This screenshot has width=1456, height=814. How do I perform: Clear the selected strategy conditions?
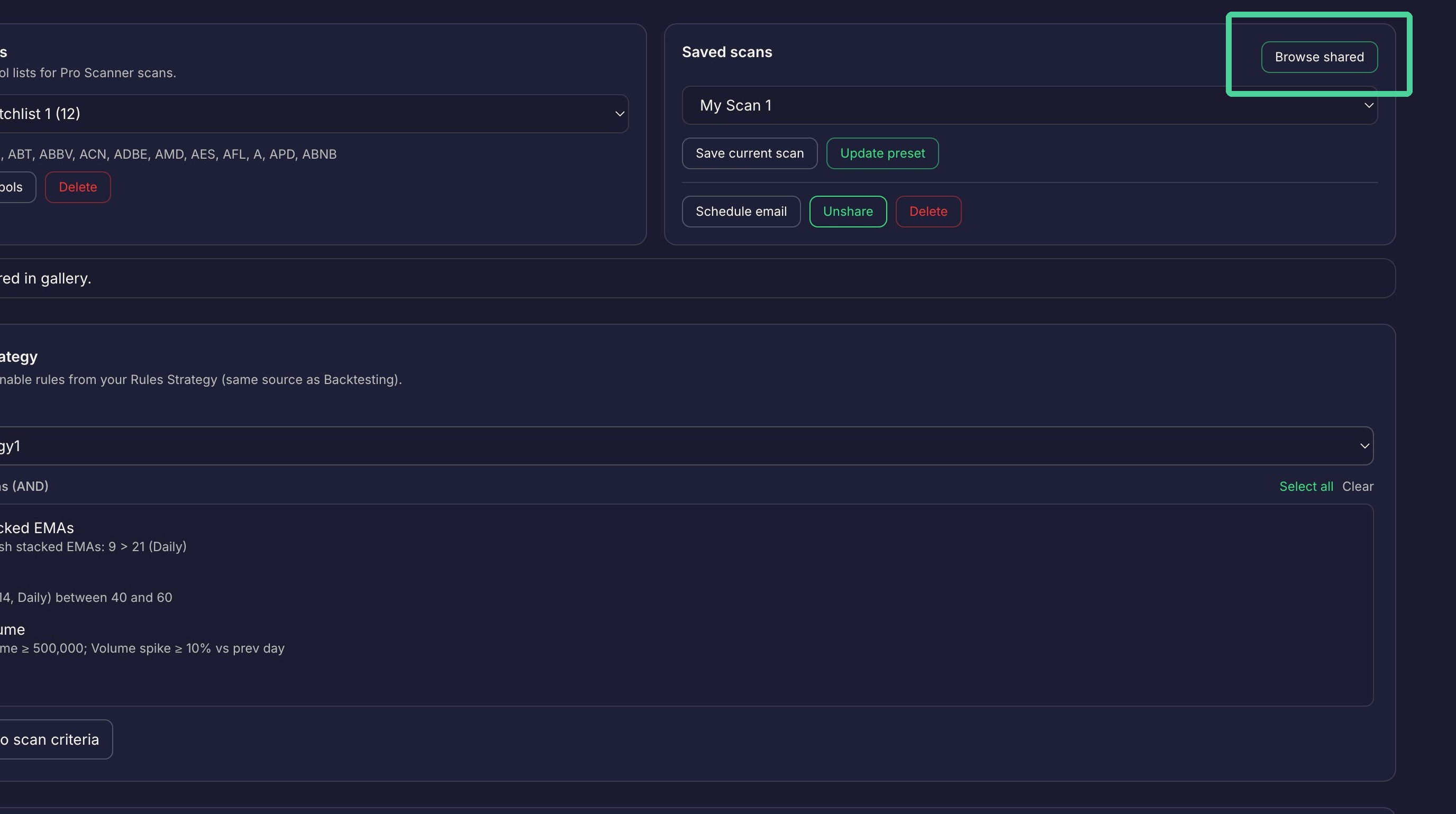pos(1357,487)
